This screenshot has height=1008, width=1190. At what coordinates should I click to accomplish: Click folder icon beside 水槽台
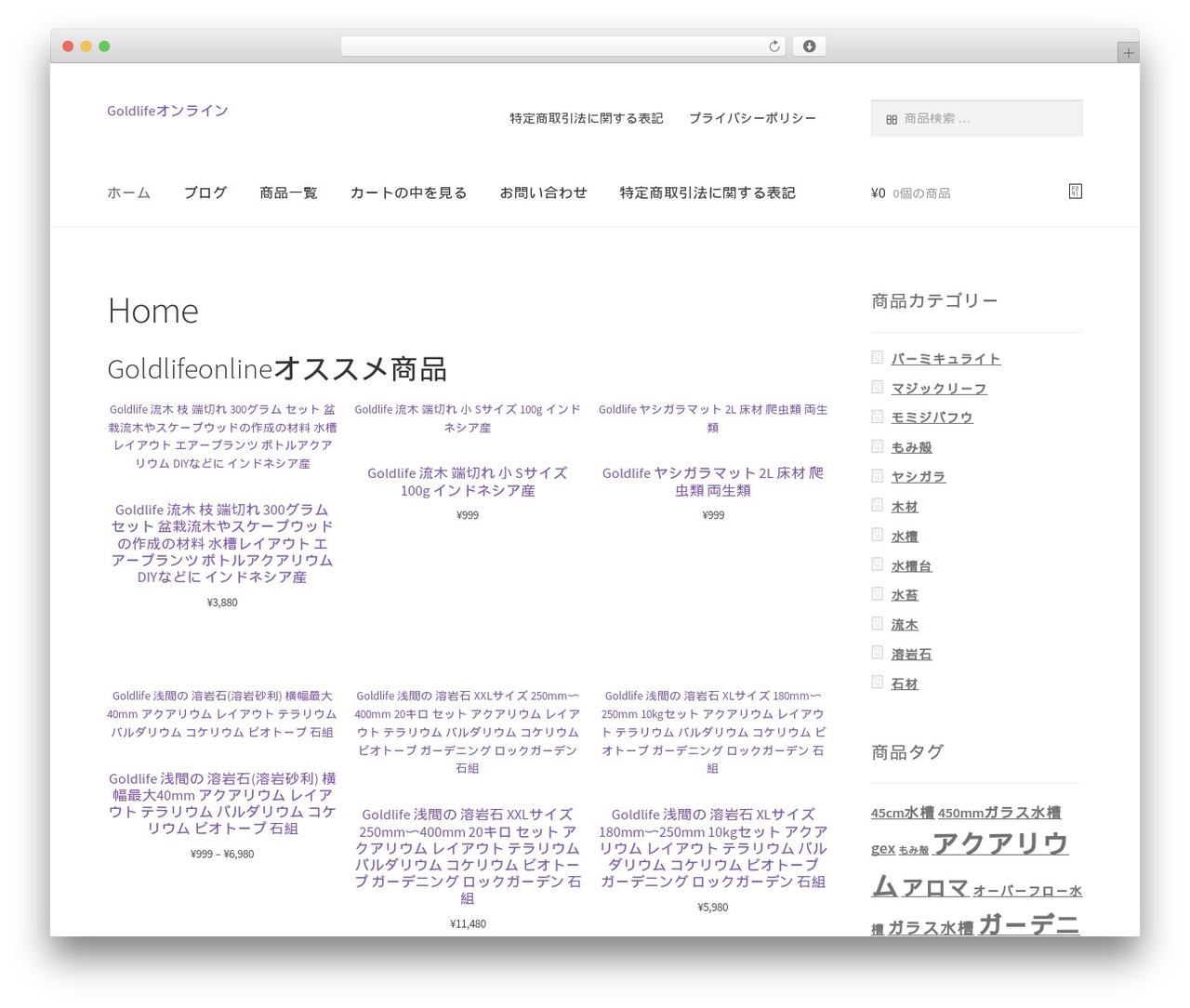coord(877,564)
